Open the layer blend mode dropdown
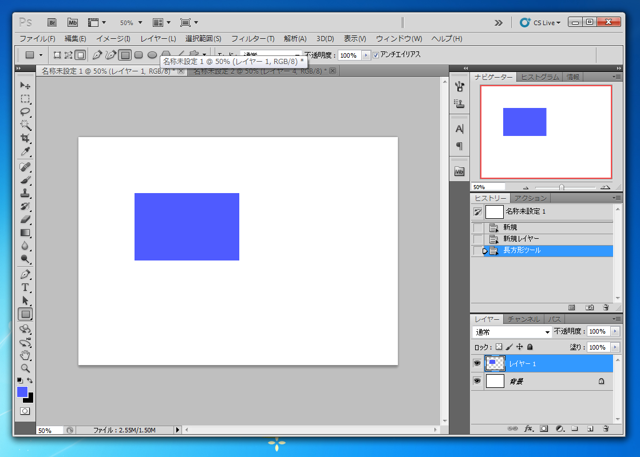 click(x=512, y=332)
